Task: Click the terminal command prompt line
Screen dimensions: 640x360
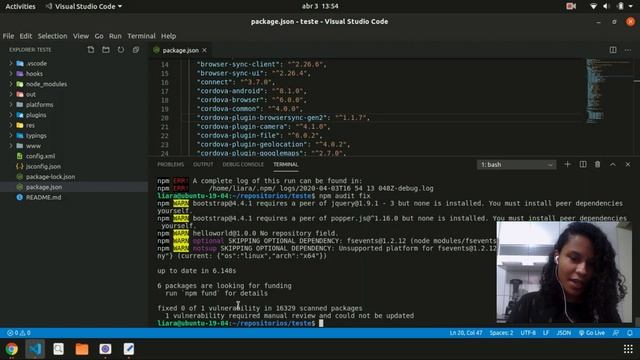Action: [x=241, y=323]
